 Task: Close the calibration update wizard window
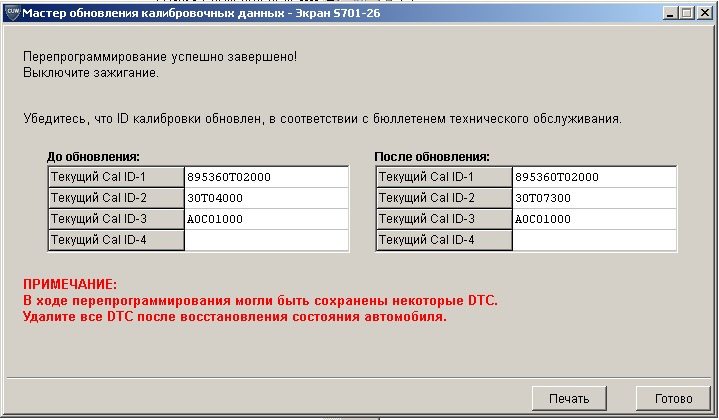pos(704,13)
